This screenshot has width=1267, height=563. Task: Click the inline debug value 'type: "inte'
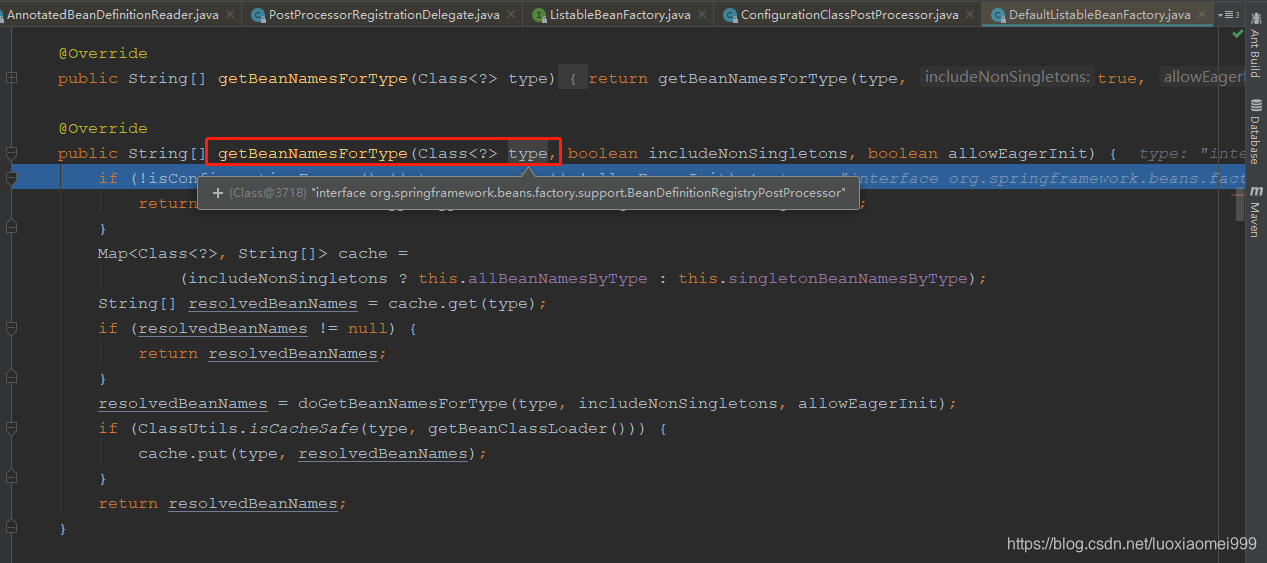pyautogui.click(x=1192, y=153)
